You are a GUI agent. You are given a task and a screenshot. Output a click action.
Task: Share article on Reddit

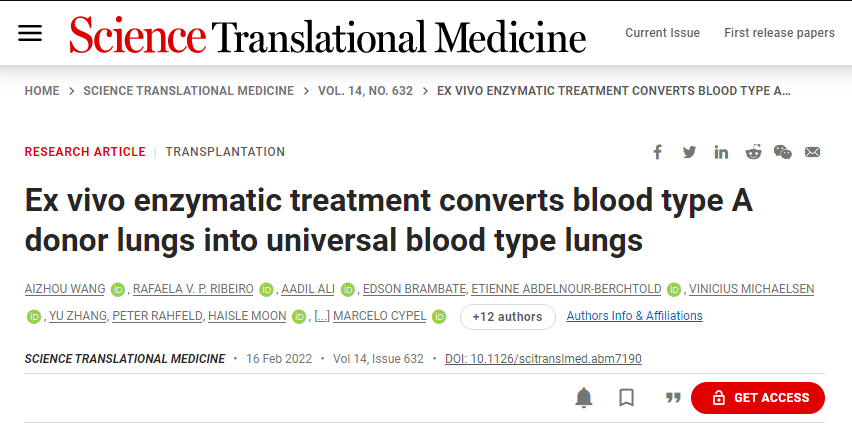[752, 152]
